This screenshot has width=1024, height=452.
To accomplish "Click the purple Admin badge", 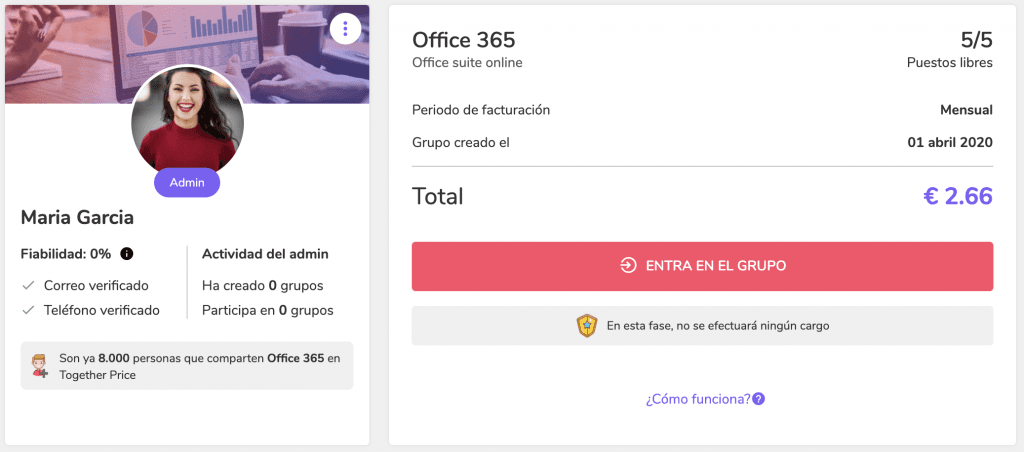I will click(x=187, y=183).
